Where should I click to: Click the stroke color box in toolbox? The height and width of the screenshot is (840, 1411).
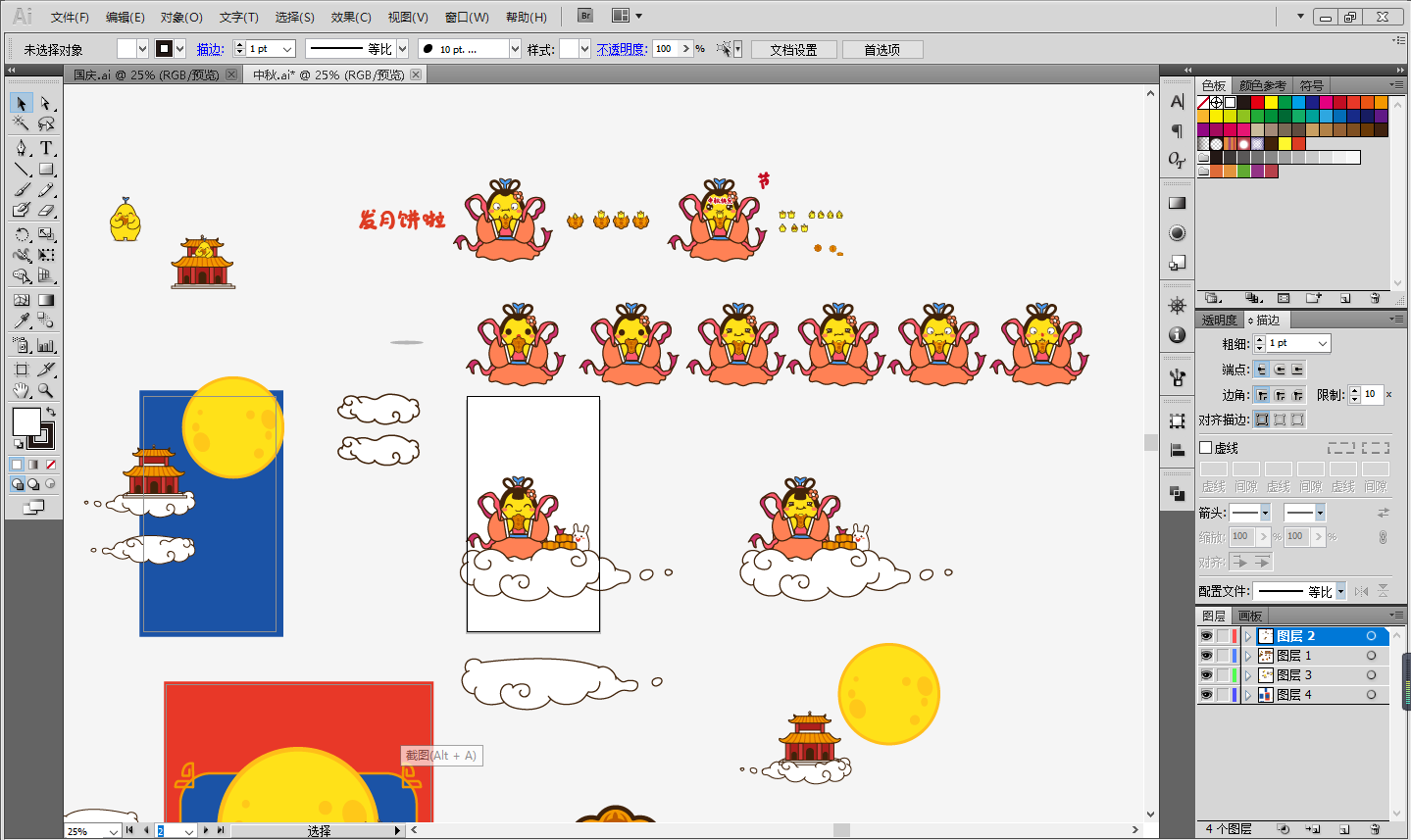40,434
